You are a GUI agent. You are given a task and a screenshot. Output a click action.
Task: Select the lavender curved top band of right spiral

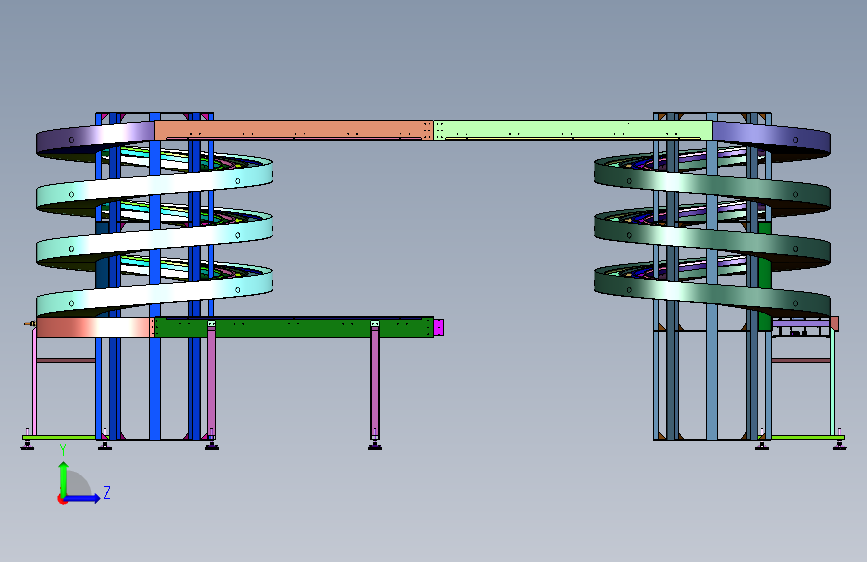pos(771,137)
